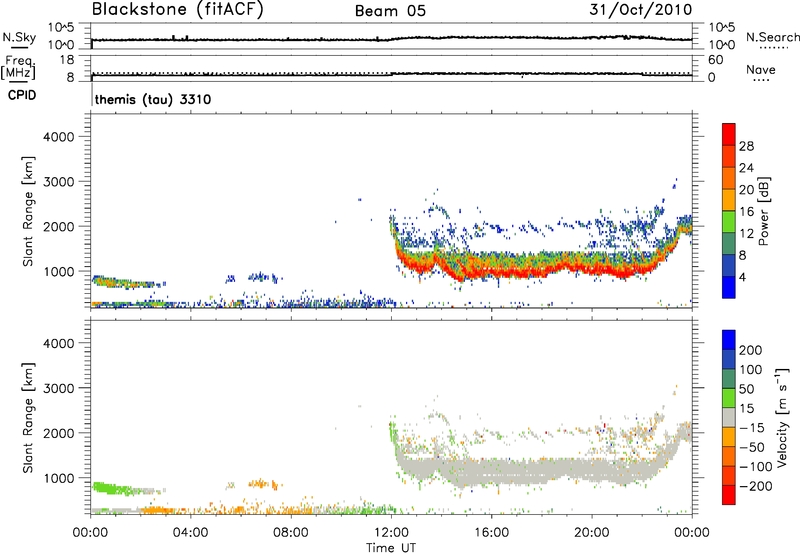
Task: Click the green 12-16 dB power colorbar segment
Action: (729, 222)
